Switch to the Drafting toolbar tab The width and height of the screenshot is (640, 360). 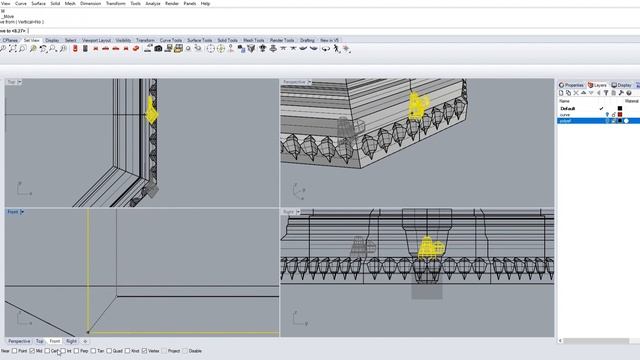(x=307, y=40)
